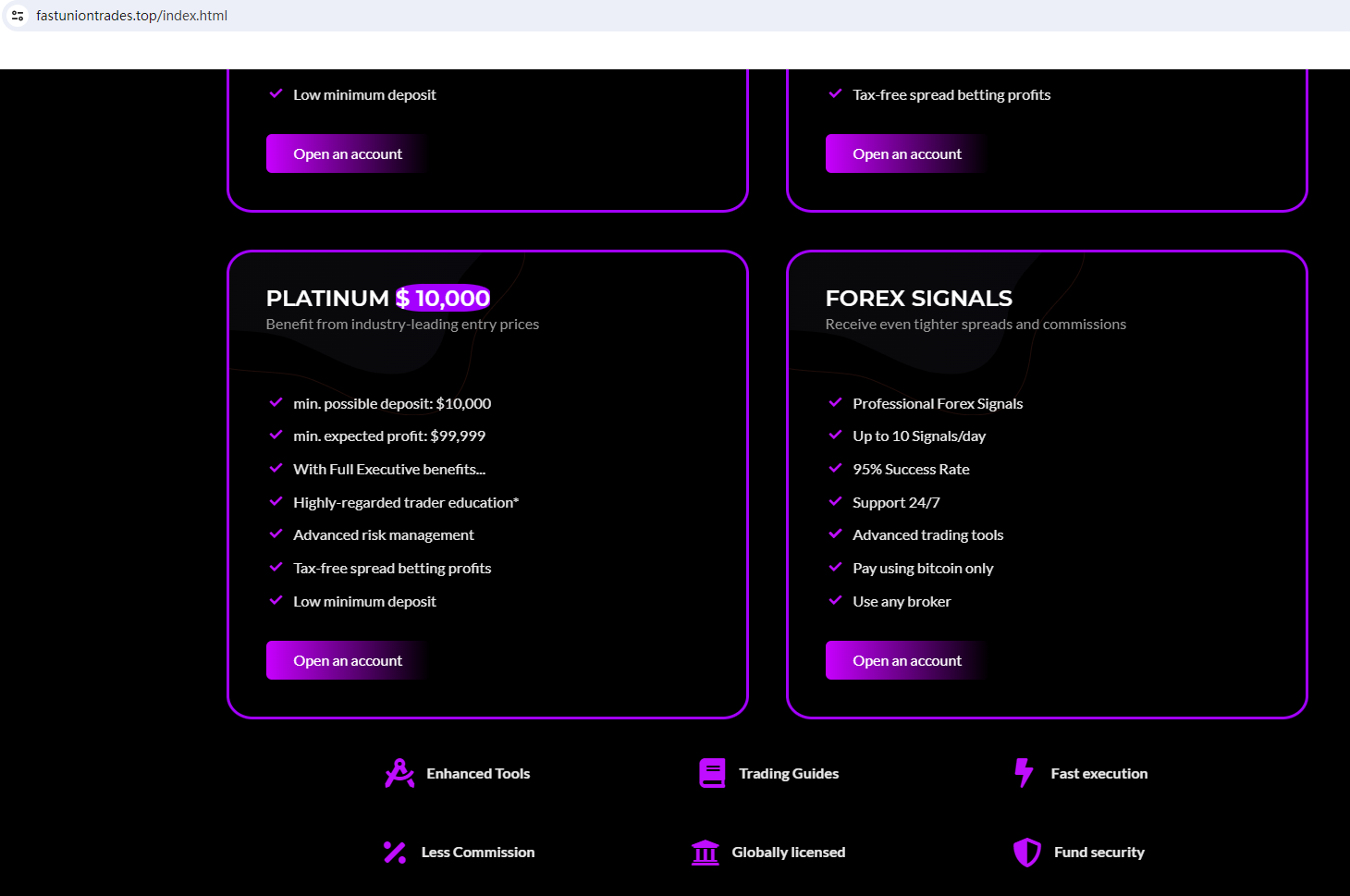Viewport: 1350px width, 896px height.
Task: Click the Fund security shield icon
Action: 1026,852
